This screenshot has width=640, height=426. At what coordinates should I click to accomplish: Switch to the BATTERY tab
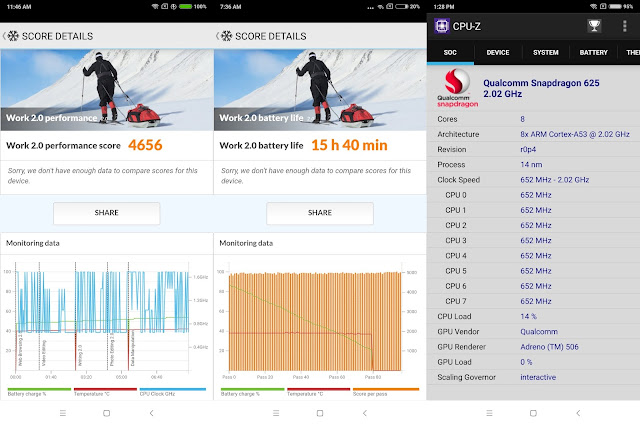pos(593,52)
